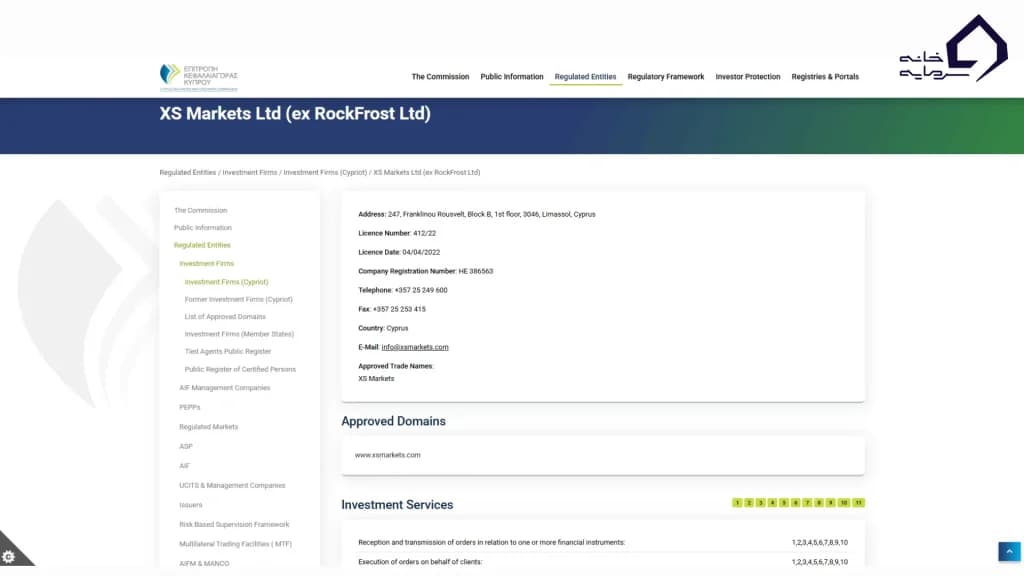Open Regulatory Framework top menu
The height and width of the screenshot is (576, 1024).
coord(665,77)
